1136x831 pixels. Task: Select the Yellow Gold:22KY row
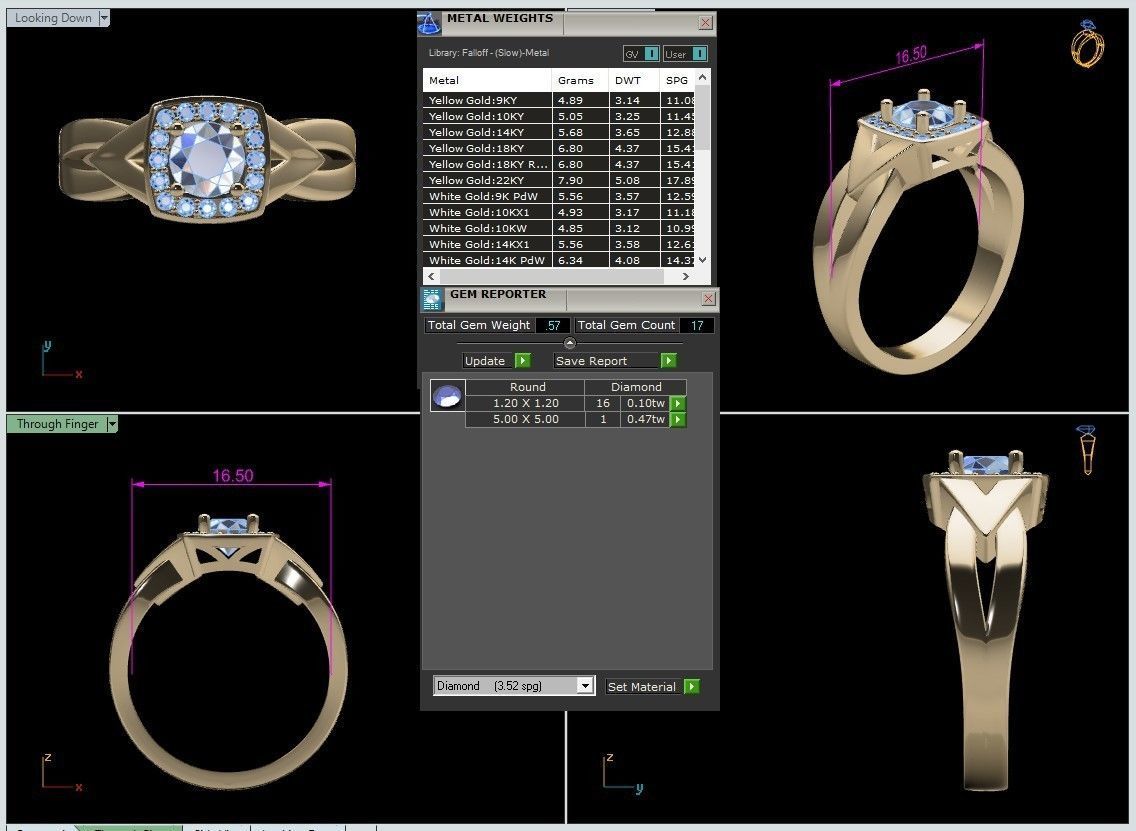559,180
